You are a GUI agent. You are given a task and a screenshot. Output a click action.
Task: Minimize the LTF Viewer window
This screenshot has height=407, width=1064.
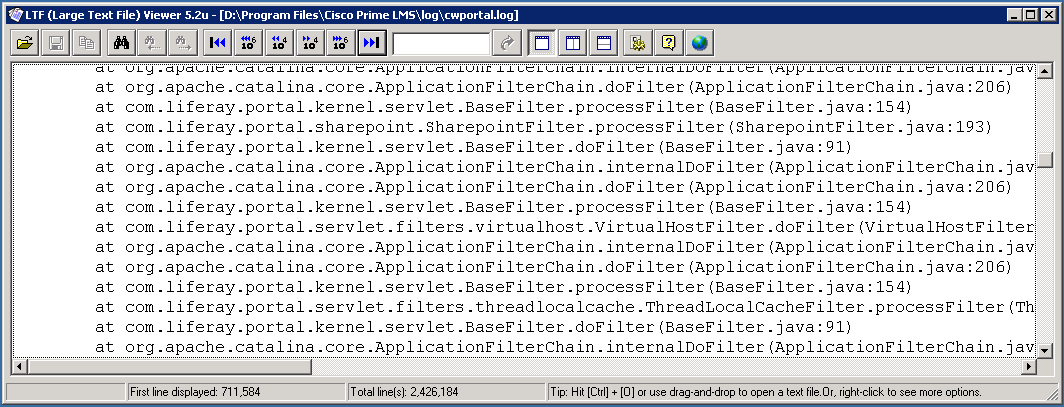tap(1016, 14)
